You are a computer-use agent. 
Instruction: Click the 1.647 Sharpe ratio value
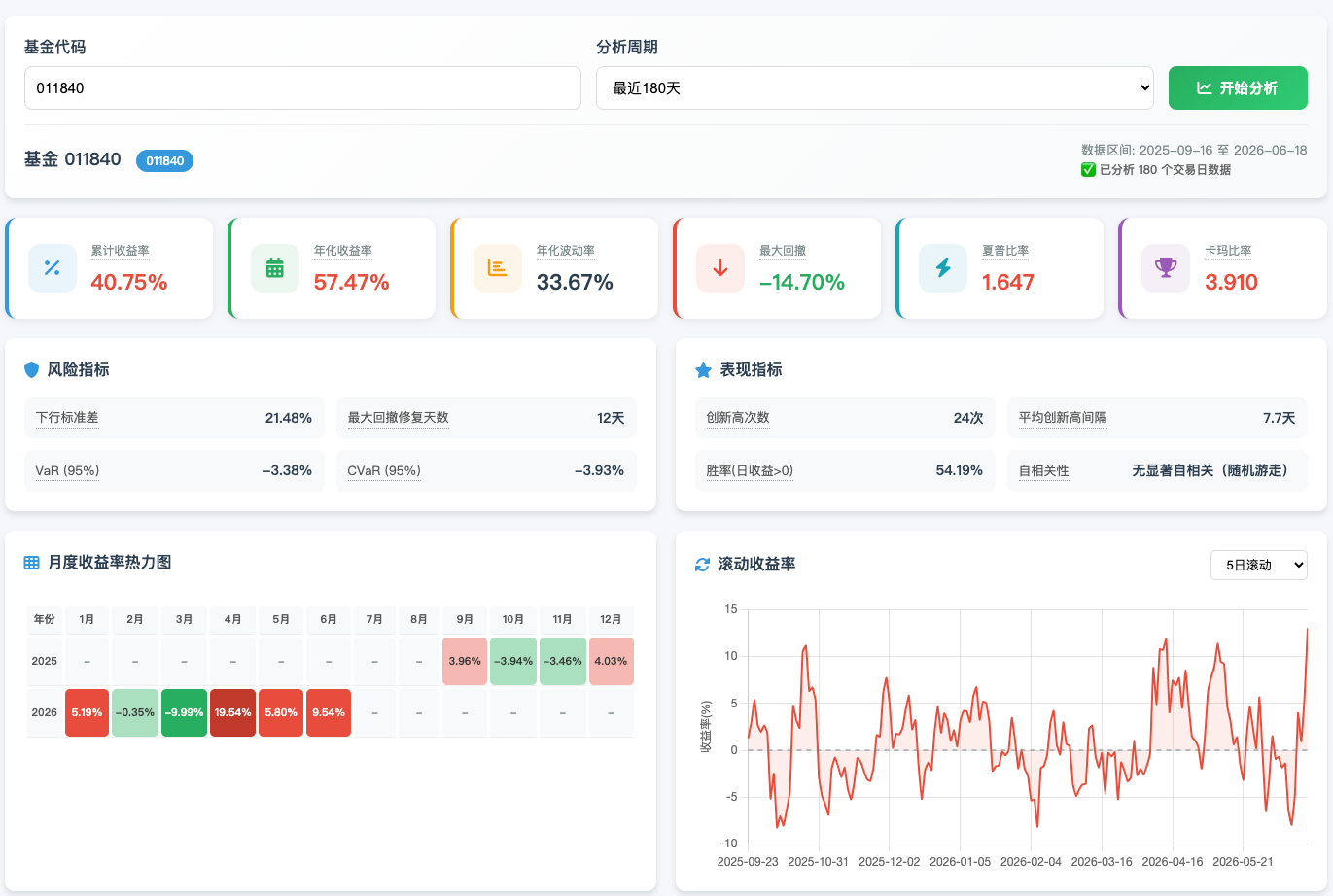[x=1008, y=283]
